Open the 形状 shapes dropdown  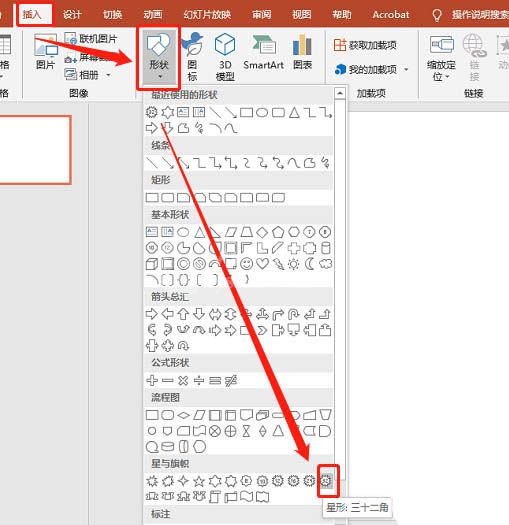tap(158, 57)
